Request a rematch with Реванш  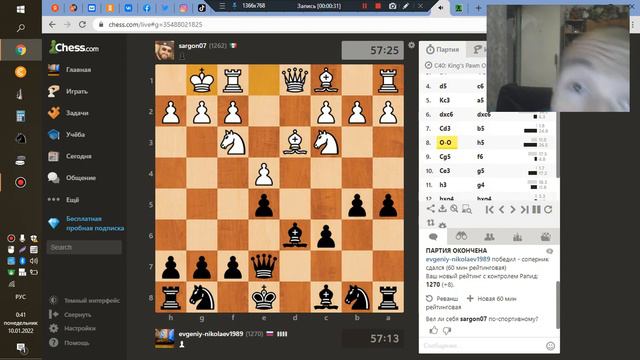click(x=442, y=299)
